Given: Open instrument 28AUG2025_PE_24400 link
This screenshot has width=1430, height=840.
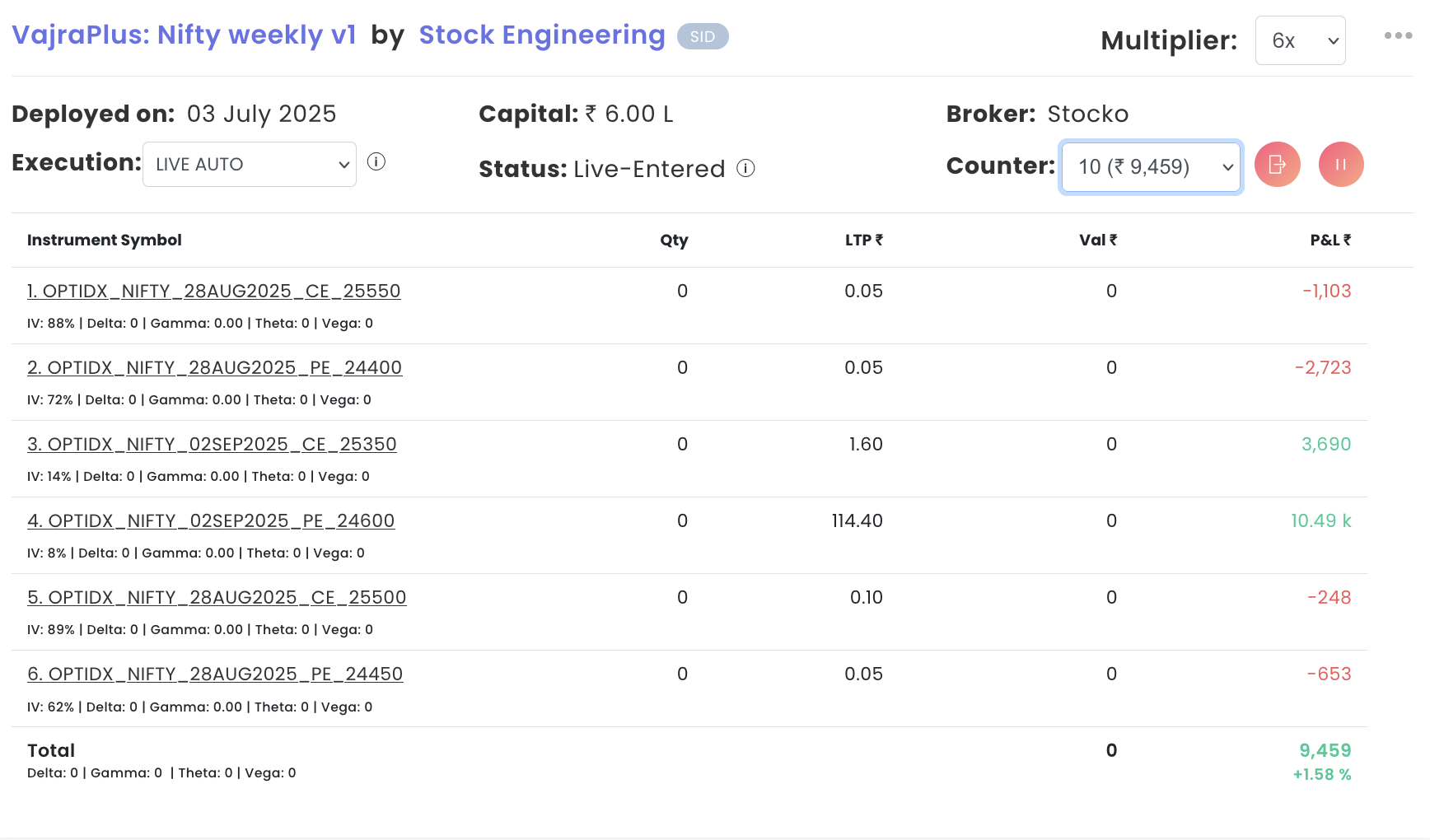Looking at the screenshot, I should [214, 368].
